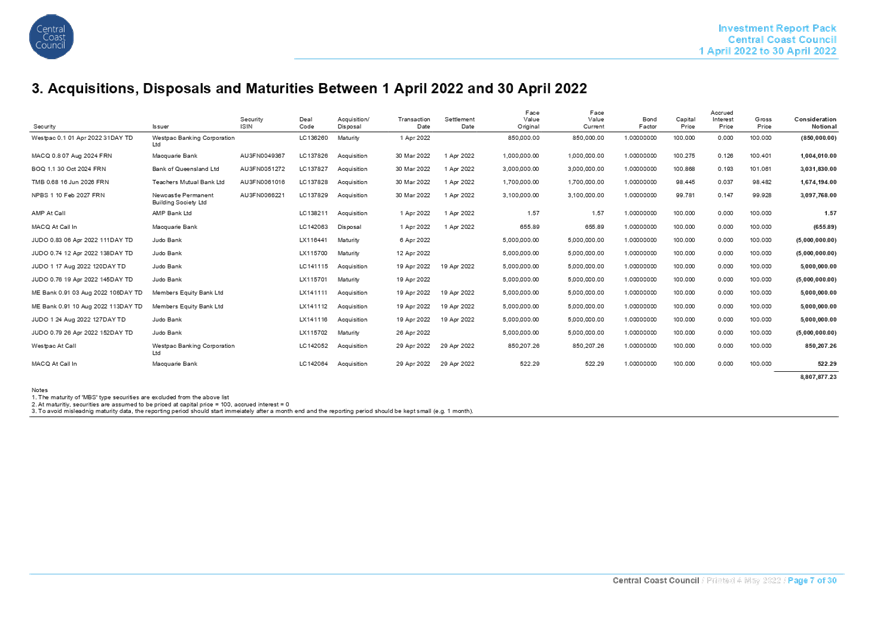Select the 'Accrued Interest Price' column header
This screenshot has width=874, height=618.
(722, 119)
